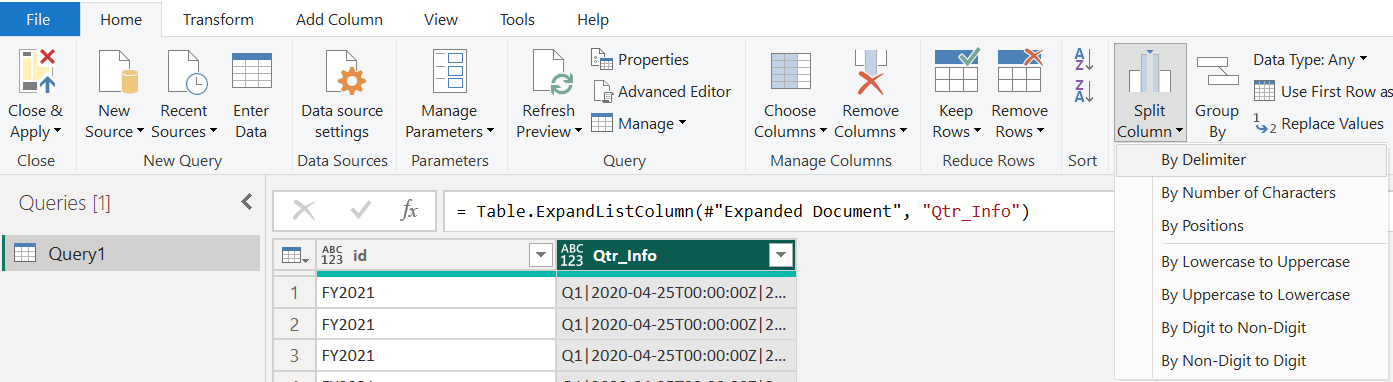1393x382 pixels.
Task: Open Qtr_Info column filter dropdown
Action: pos(781,256)
